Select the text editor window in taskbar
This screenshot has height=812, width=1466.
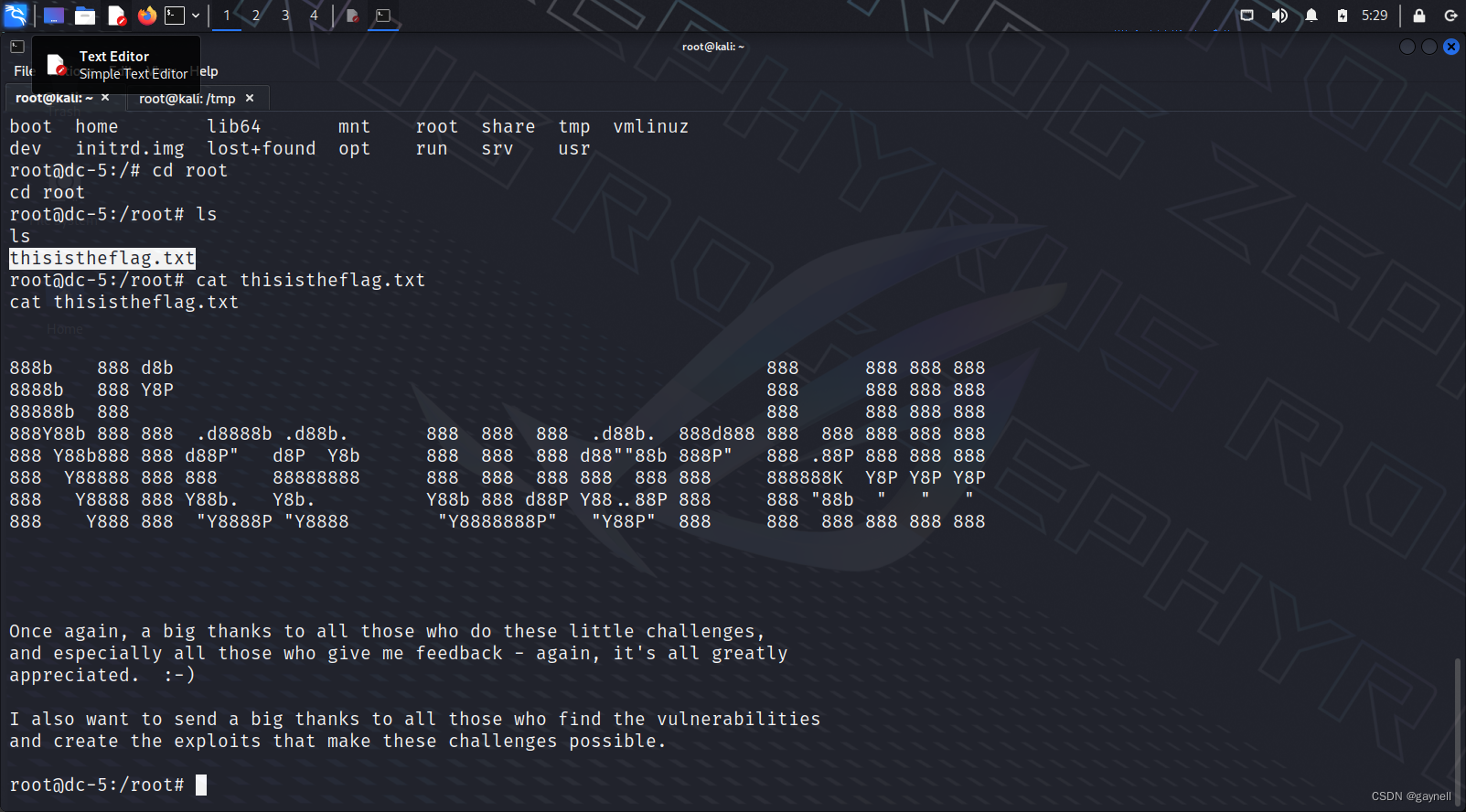pos(352,16)
